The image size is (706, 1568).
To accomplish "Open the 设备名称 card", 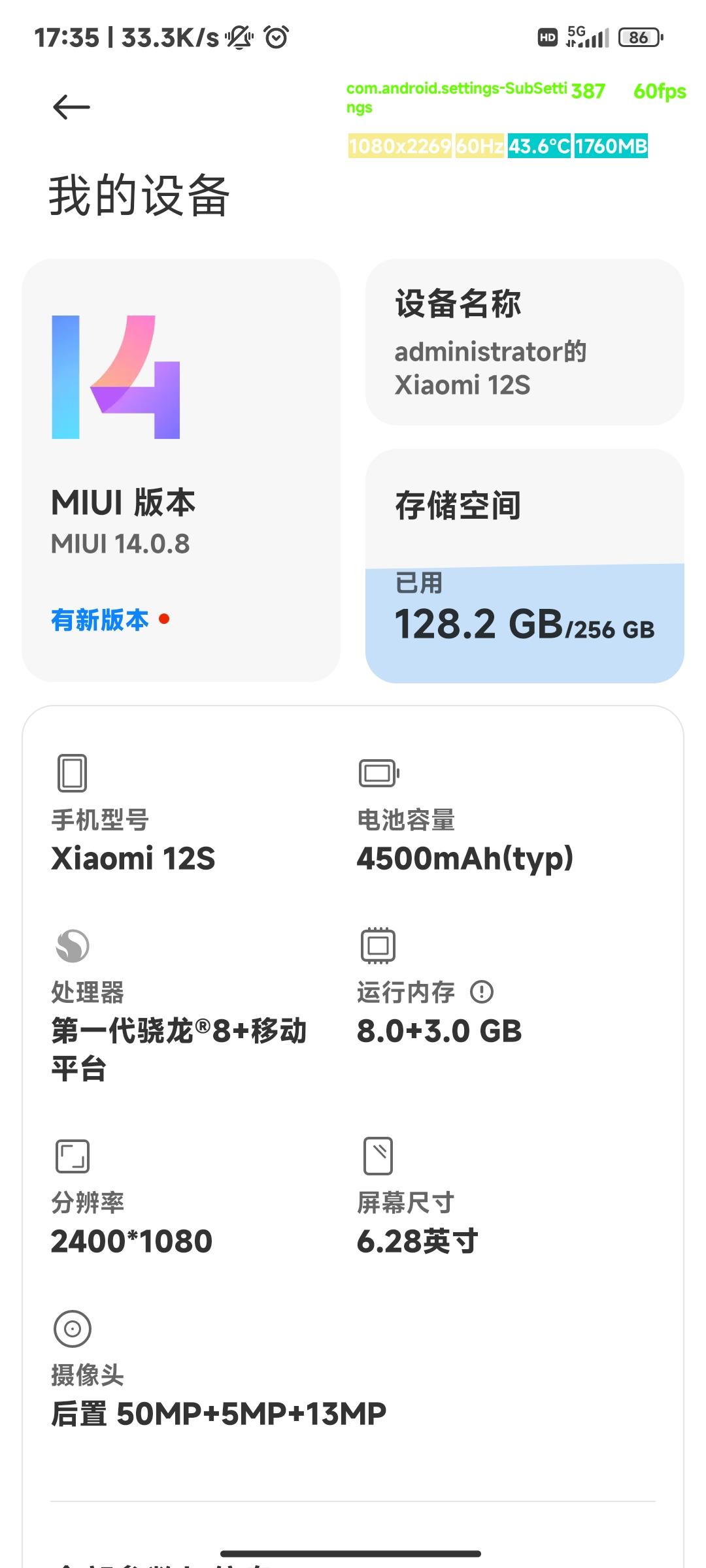I will [524, 342].
